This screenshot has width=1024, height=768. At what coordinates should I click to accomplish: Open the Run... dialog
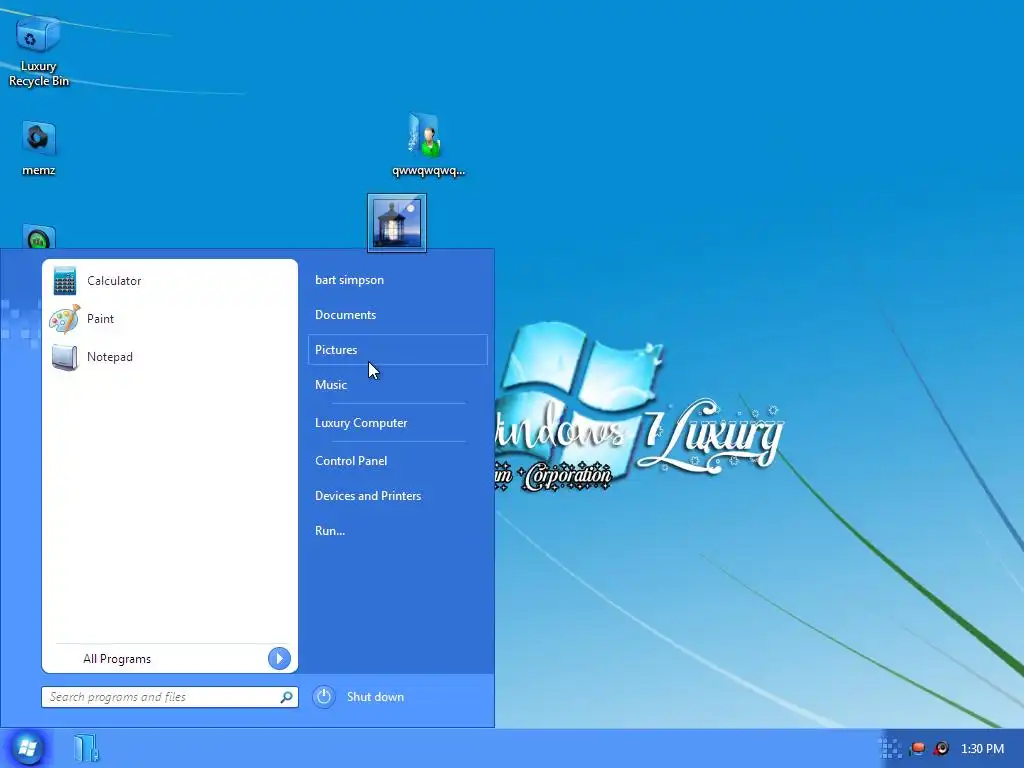(x=397, y=530)
